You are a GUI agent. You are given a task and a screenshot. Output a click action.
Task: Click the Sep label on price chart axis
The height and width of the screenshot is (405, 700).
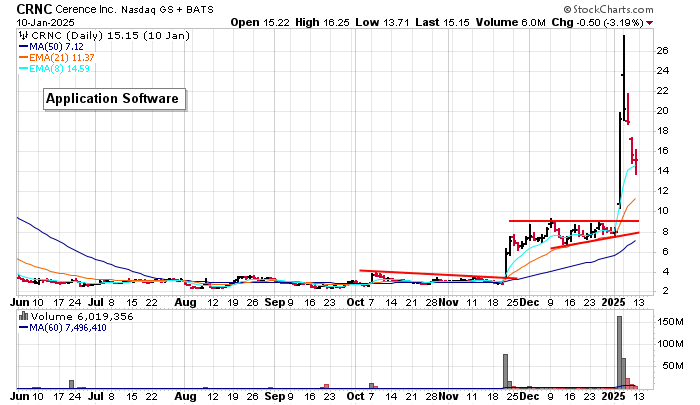pyautogui.click(x=275, y=302)
